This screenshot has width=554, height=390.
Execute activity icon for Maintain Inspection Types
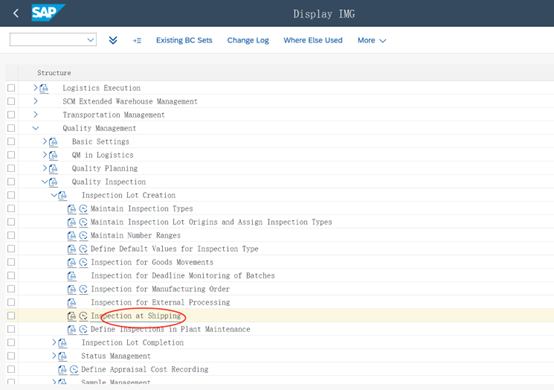[x=83, y=209]
